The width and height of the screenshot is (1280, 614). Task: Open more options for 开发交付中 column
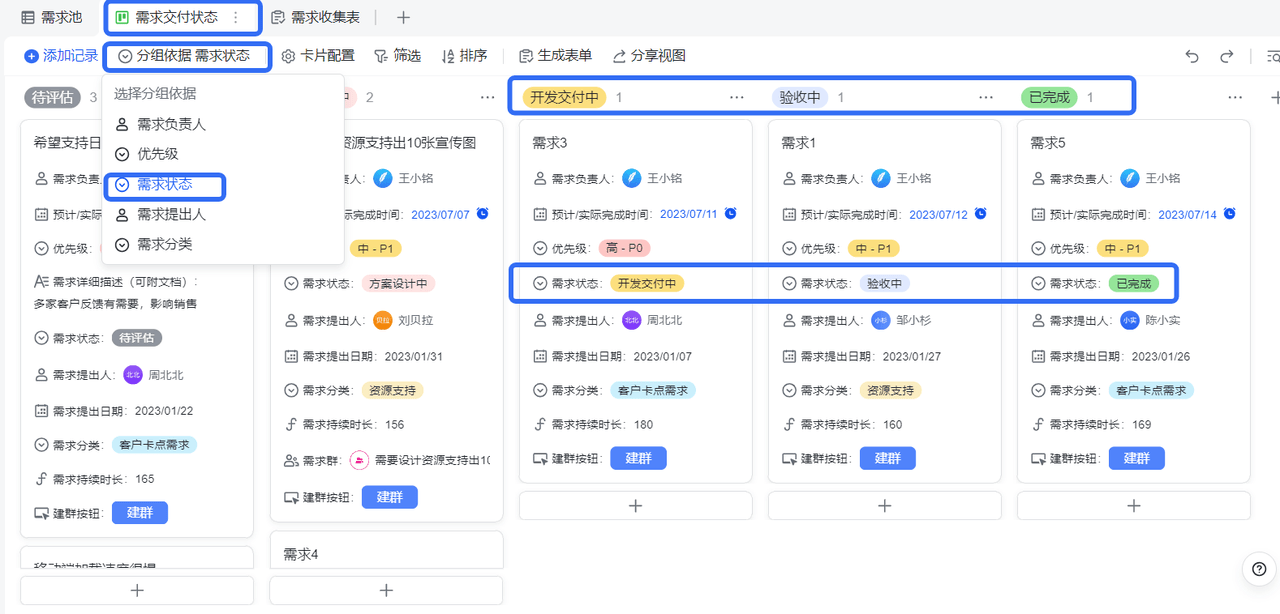[x=737, y=97]
